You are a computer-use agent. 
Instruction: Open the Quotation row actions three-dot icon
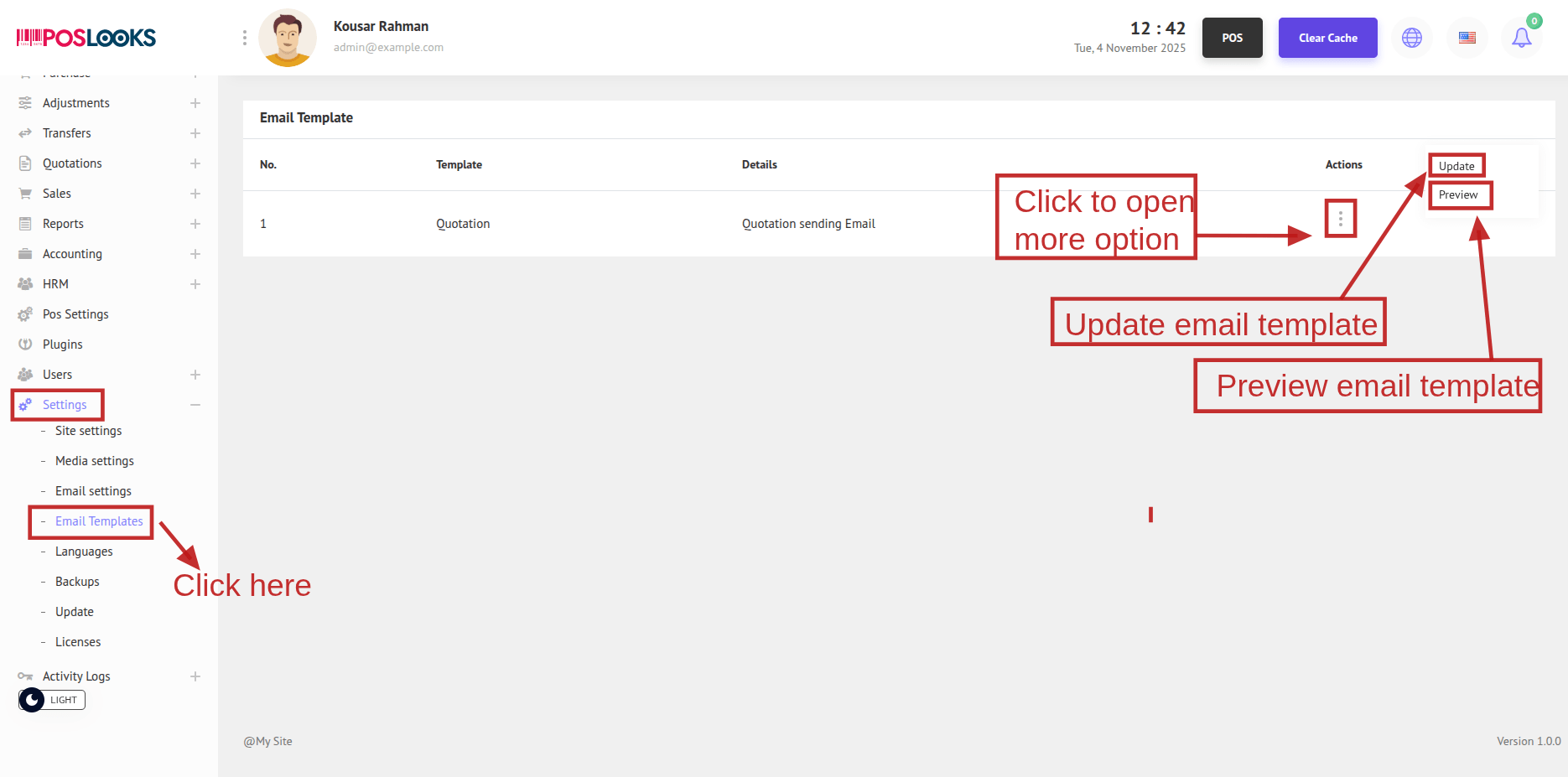point(1340,219)
